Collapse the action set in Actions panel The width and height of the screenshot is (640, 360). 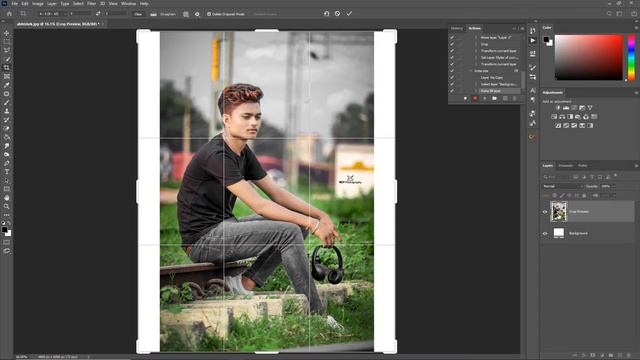[471, 71]
